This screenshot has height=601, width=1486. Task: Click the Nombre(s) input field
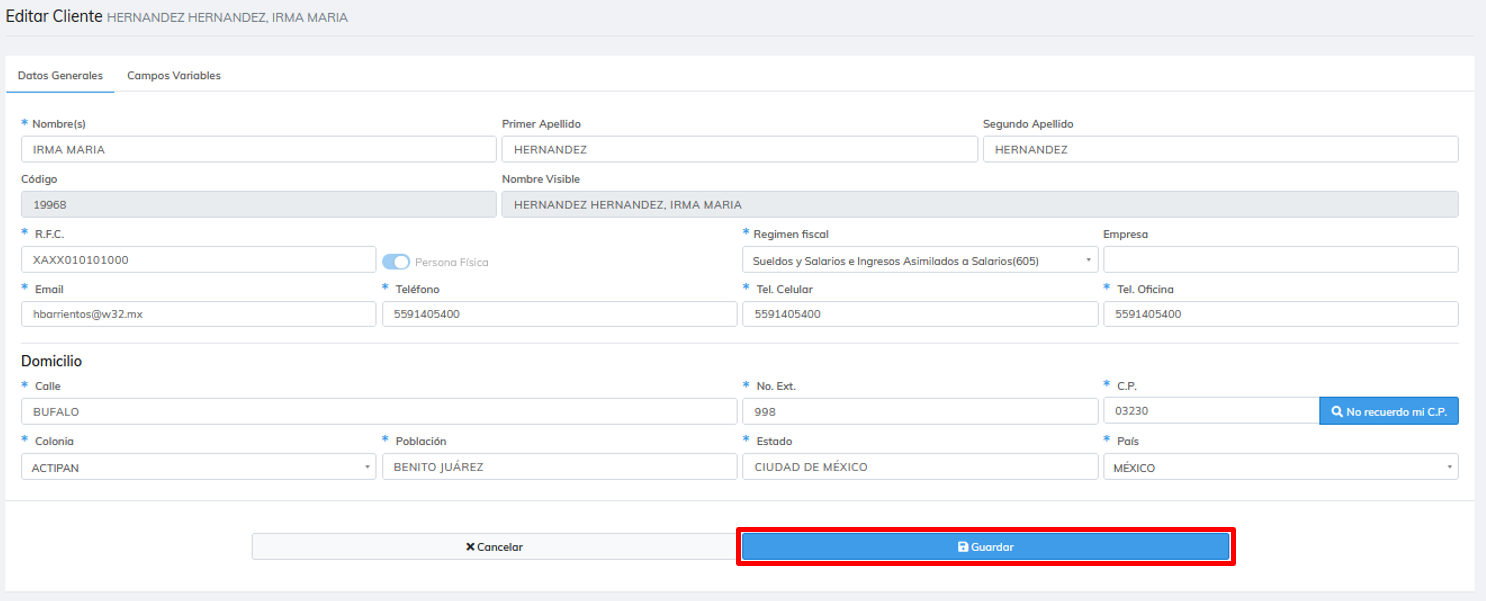258,150
